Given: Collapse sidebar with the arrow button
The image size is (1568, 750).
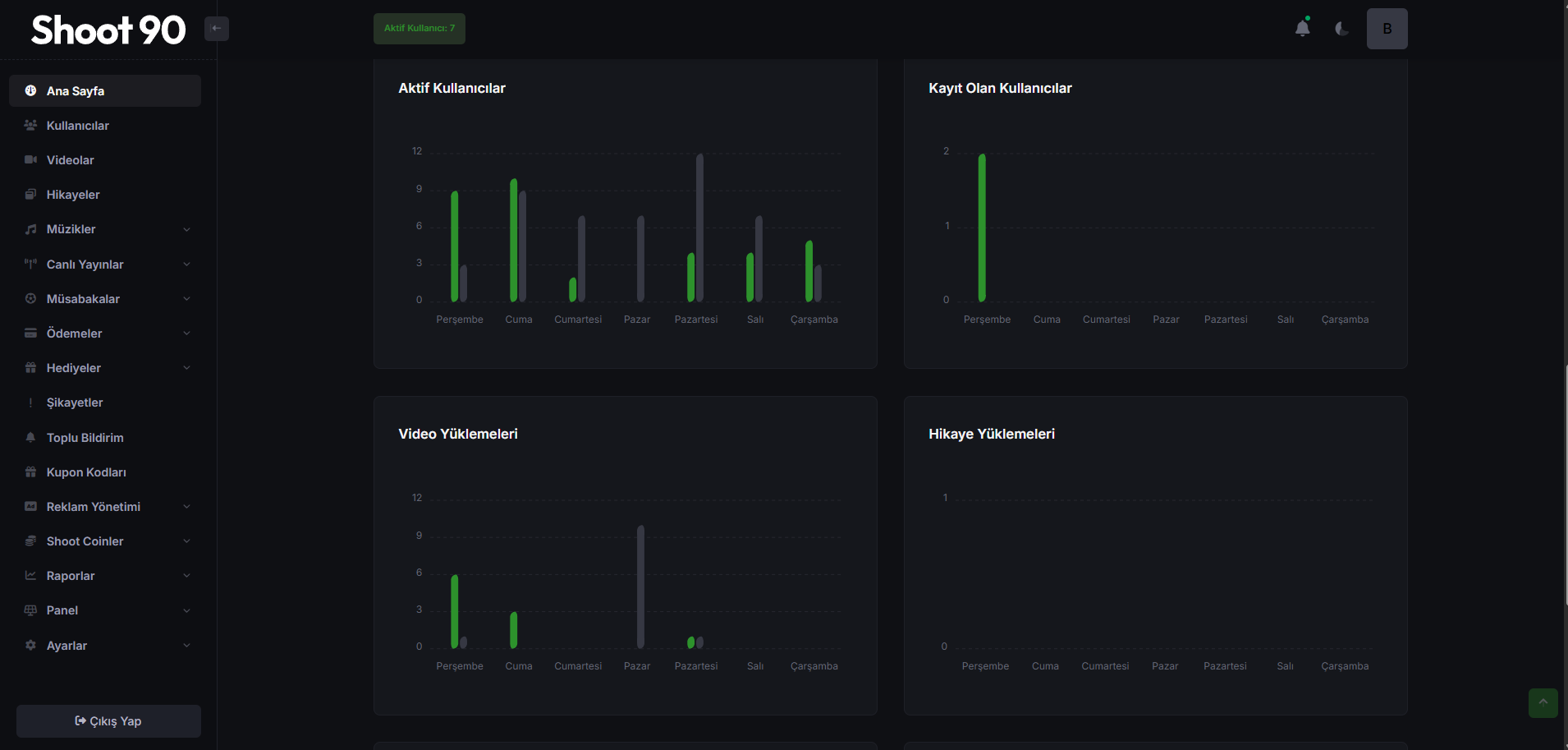Looking at the screenshot, I should (217, 29).
